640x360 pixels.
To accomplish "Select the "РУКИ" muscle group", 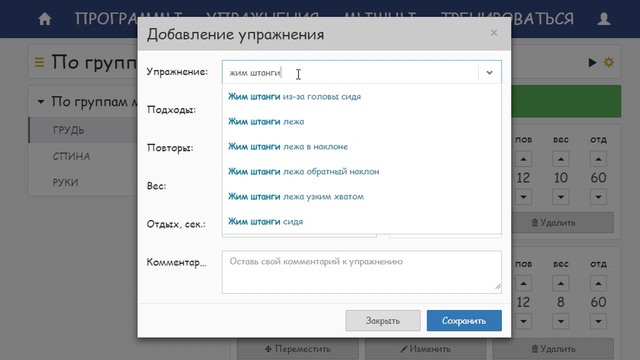I will 65,182.
